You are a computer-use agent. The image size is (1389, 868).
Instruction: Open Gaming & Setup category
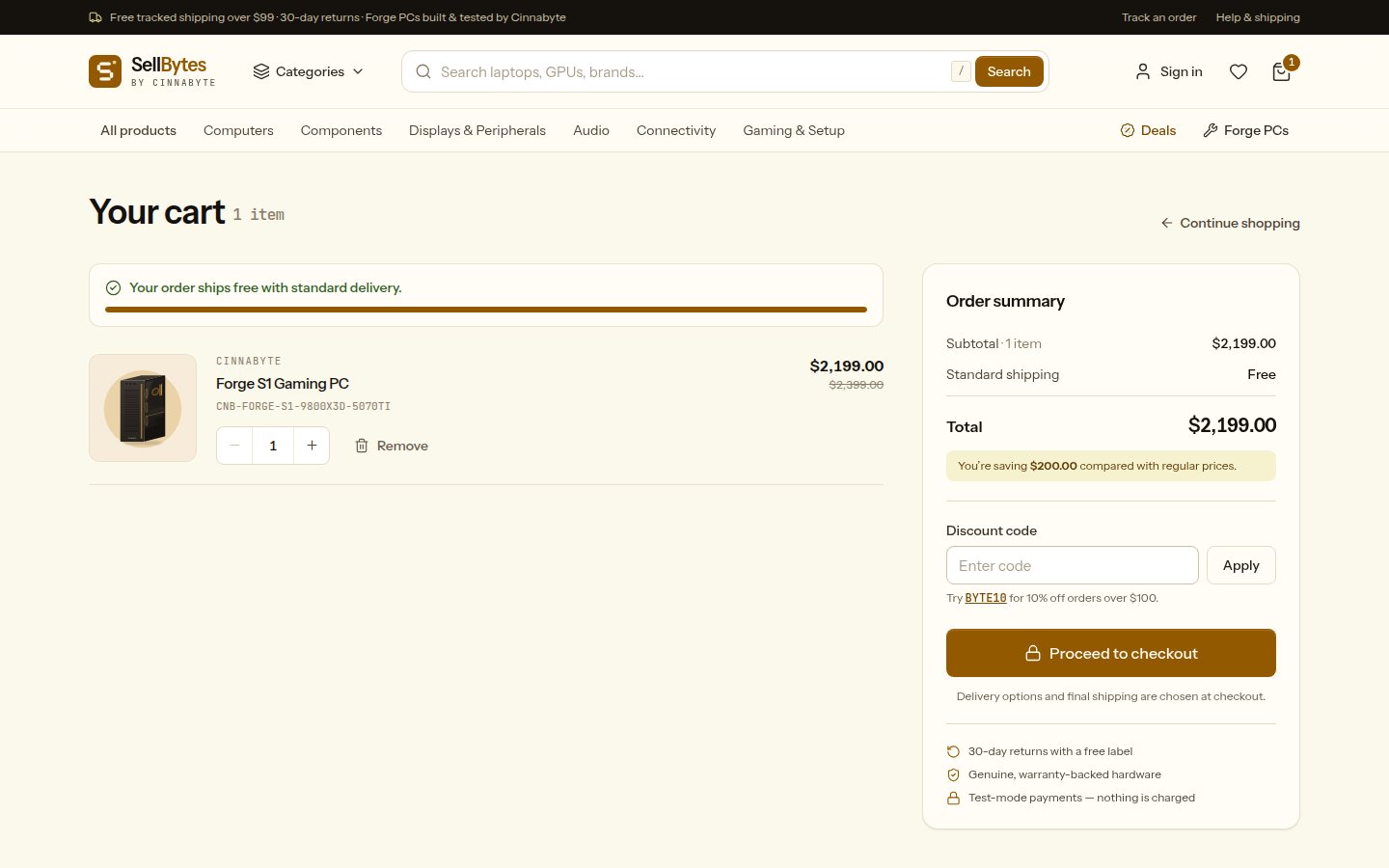click(x=794, y=130)
